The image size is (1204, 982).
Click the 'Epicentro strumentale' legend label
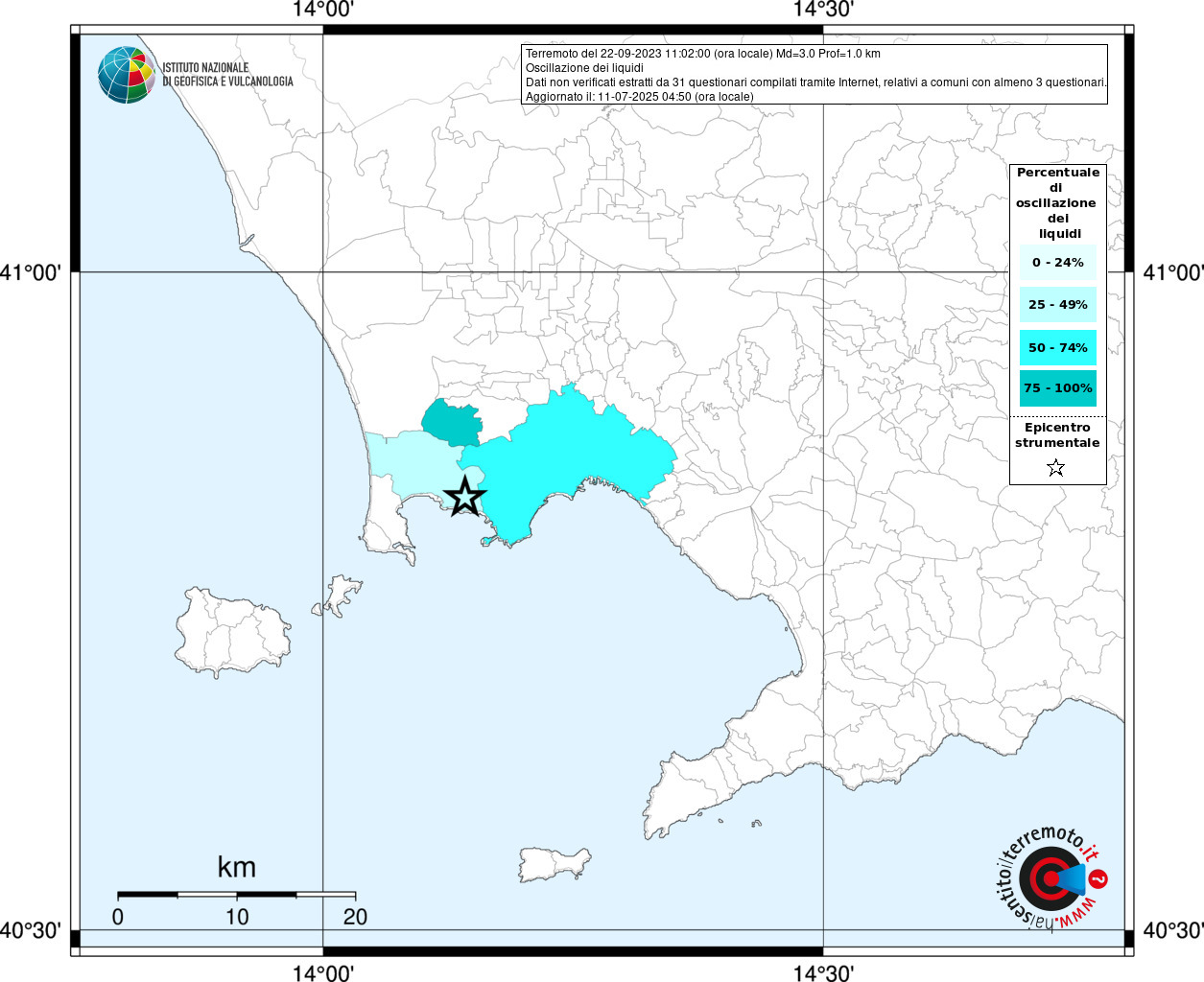[x=1058, y=435]
